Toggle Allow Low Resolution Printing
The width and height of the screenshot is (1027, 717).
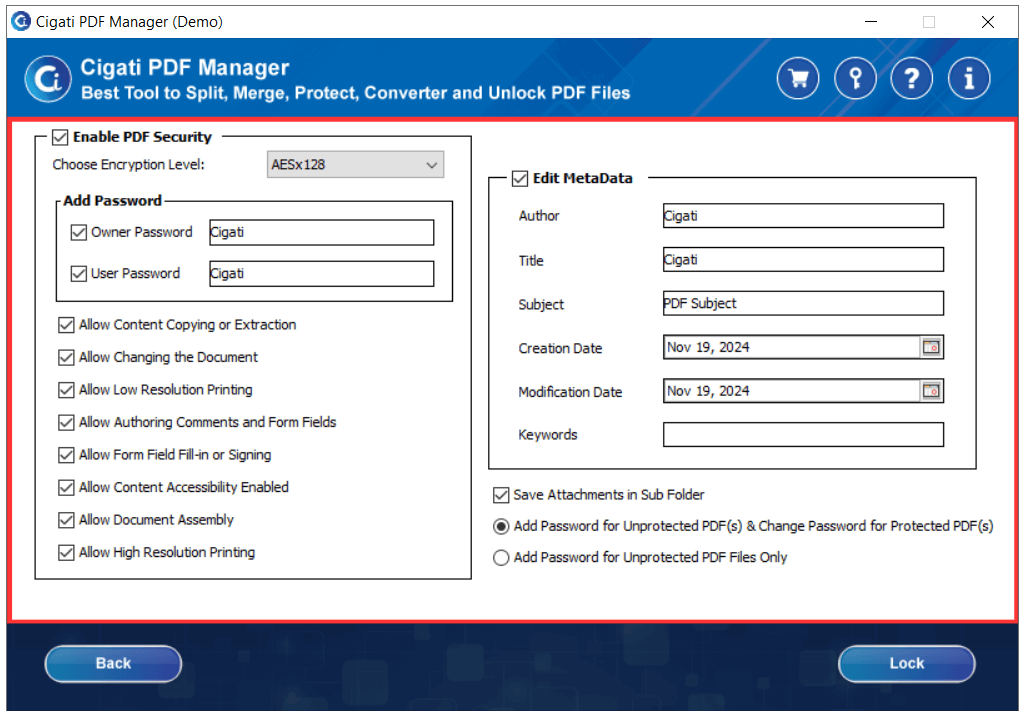tap(66, 390)
